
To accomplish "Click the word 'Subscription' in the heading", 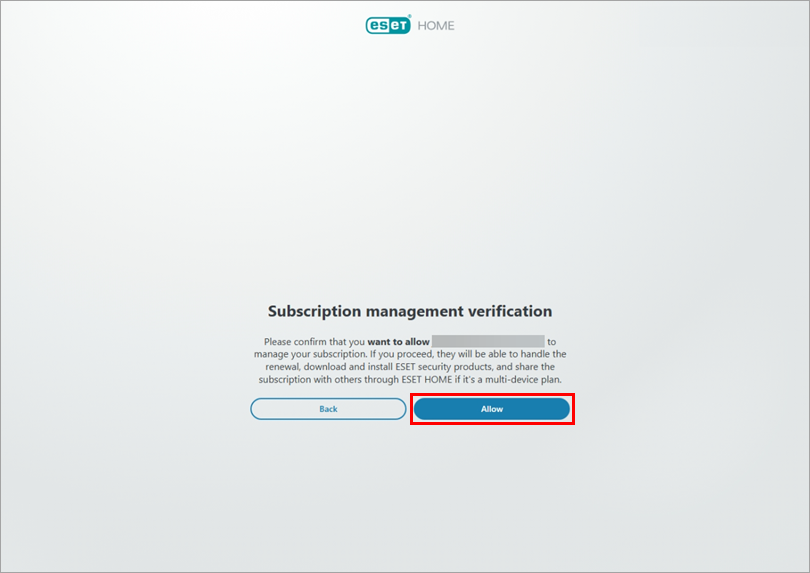I will (x=314, y=311).
